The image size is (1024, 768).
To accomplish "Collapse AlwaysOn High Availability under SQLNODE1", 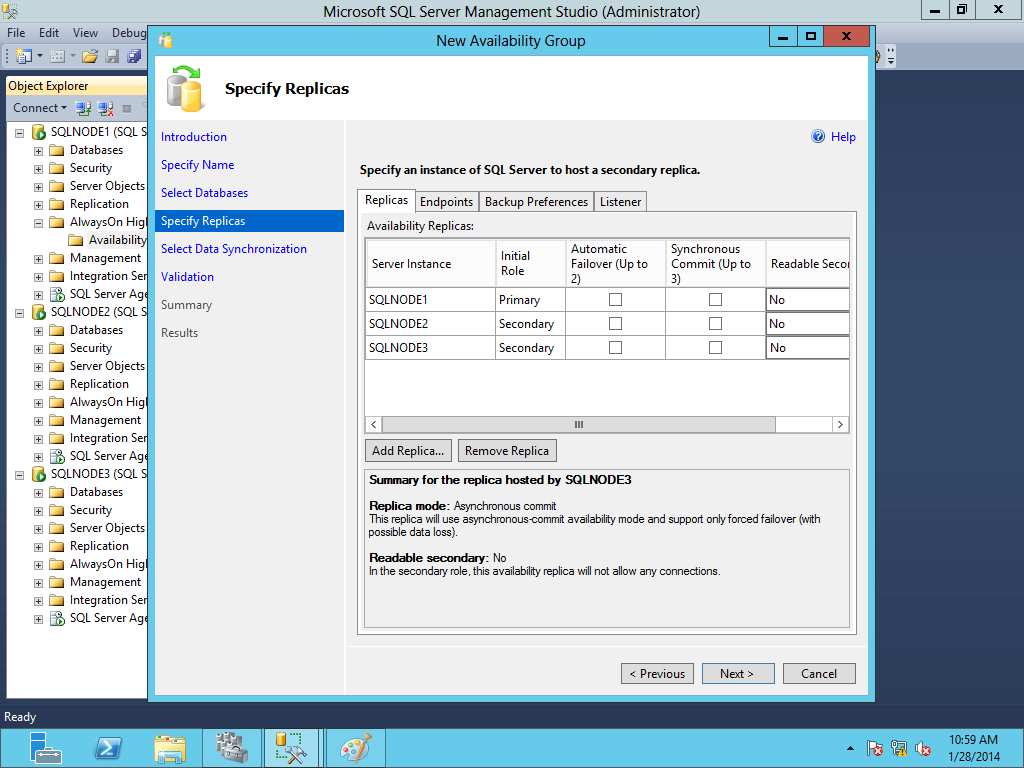I will 39,223.
